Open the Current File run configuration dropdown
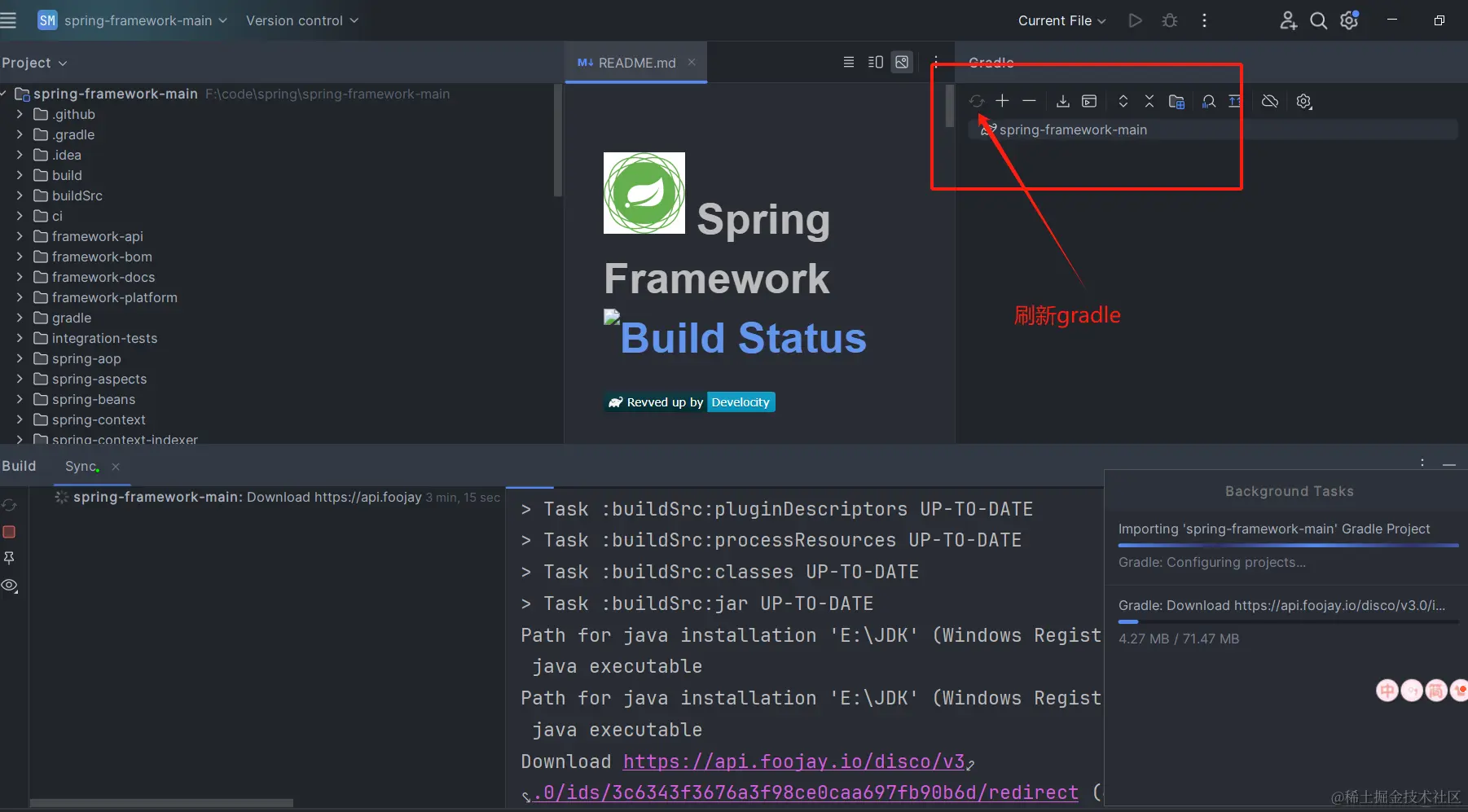 tap(1062, 20)
